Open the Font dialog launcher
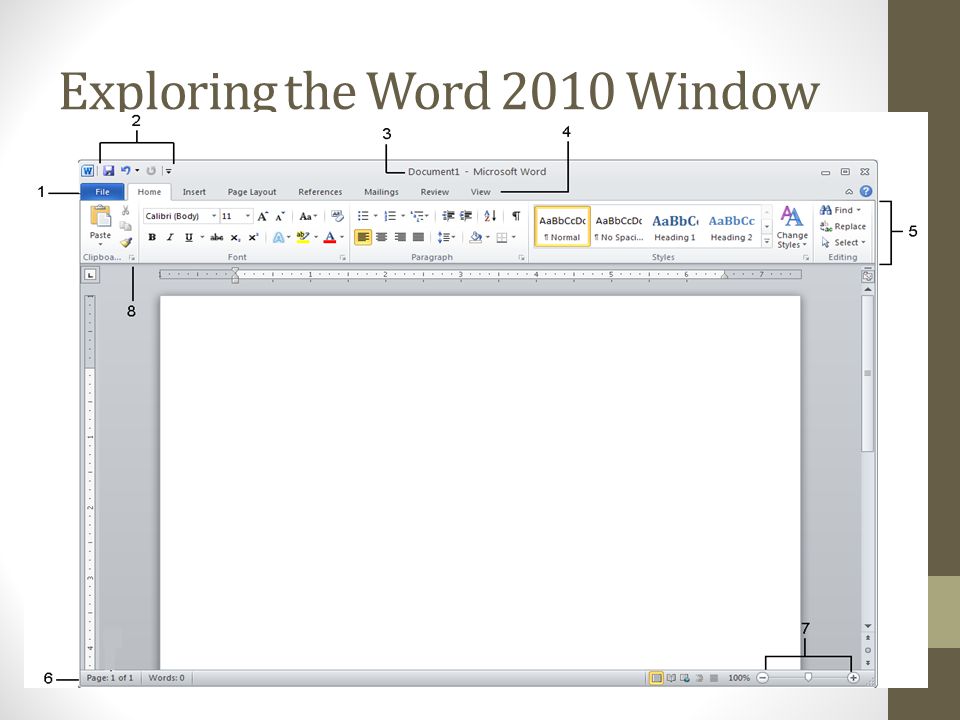Image resolution: width=960 pixels, height=720 pixels. click(x=343, y=258)
